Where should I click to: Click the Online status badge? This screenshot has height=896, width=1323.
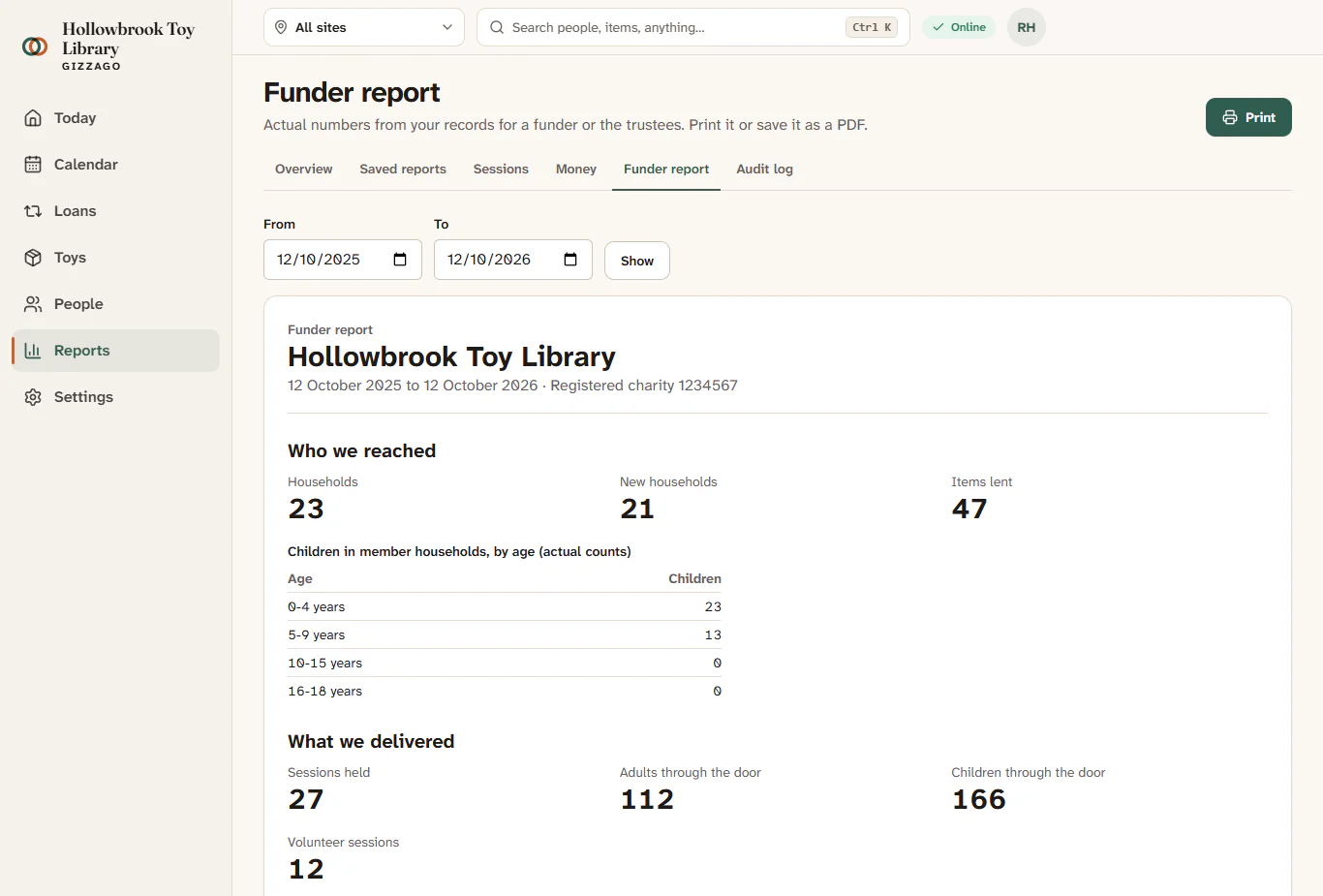pos(959,27)
